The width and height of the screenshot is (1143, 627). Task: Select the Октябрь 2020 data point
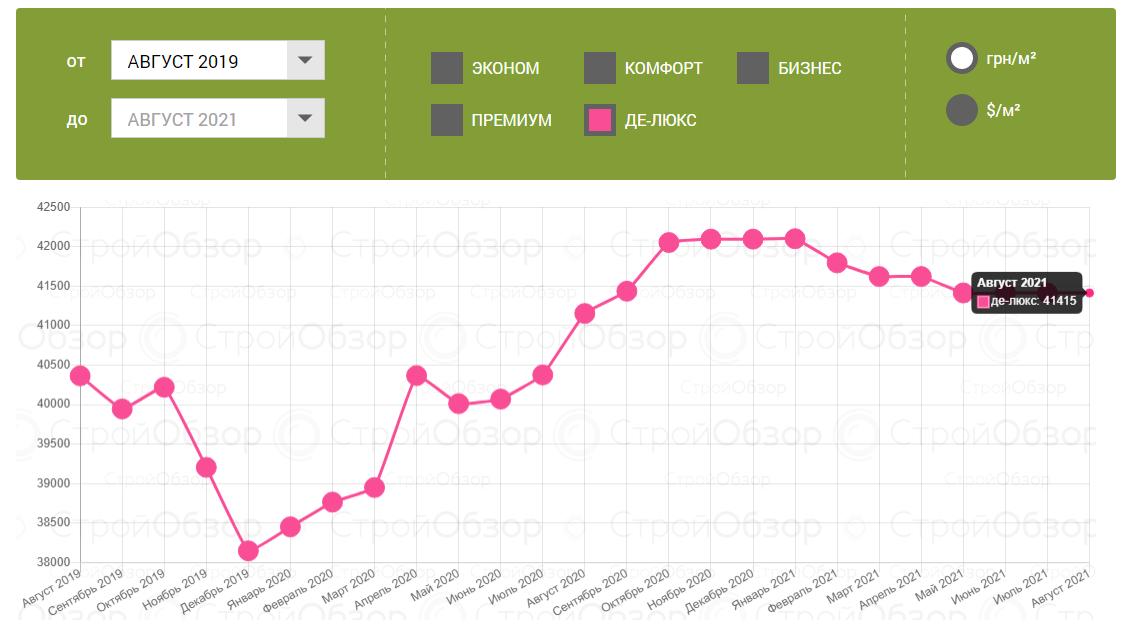(669, 242)
